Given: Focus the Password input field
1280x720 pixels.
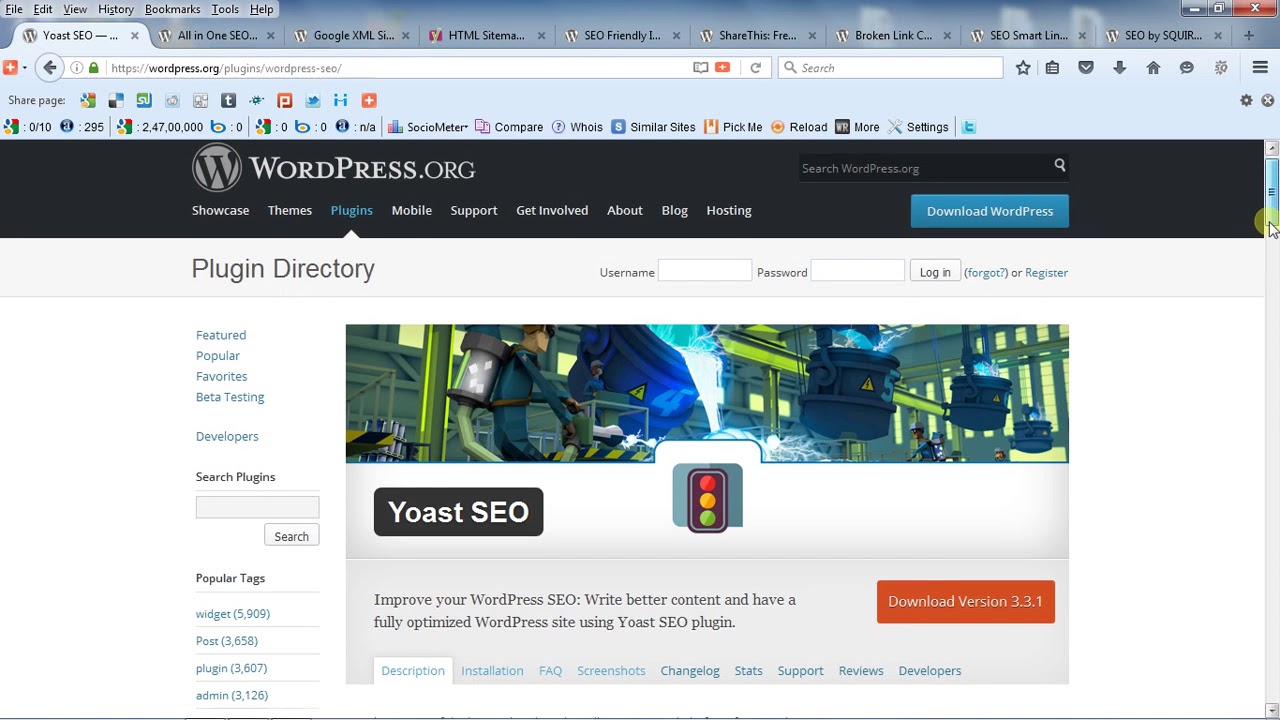Looking at the screenshot, I should [x=858, y=271].
